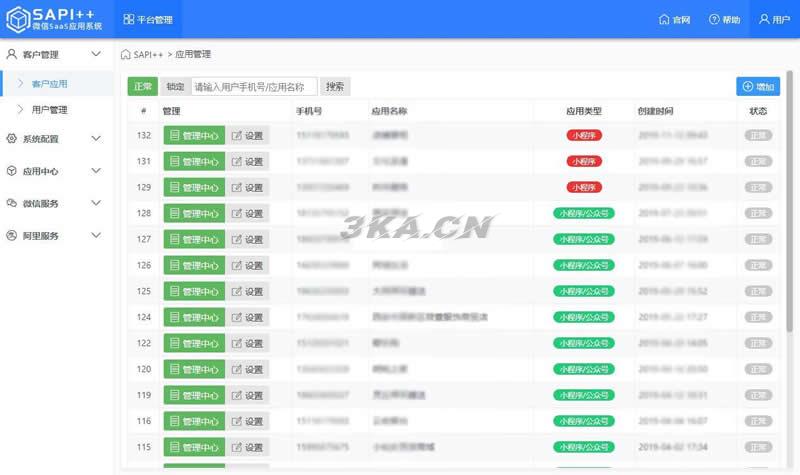The height and width of the screenshot is (475, 800).
Task: Click 管理中心 button for row 120
Action: click(x=194, y=369)
